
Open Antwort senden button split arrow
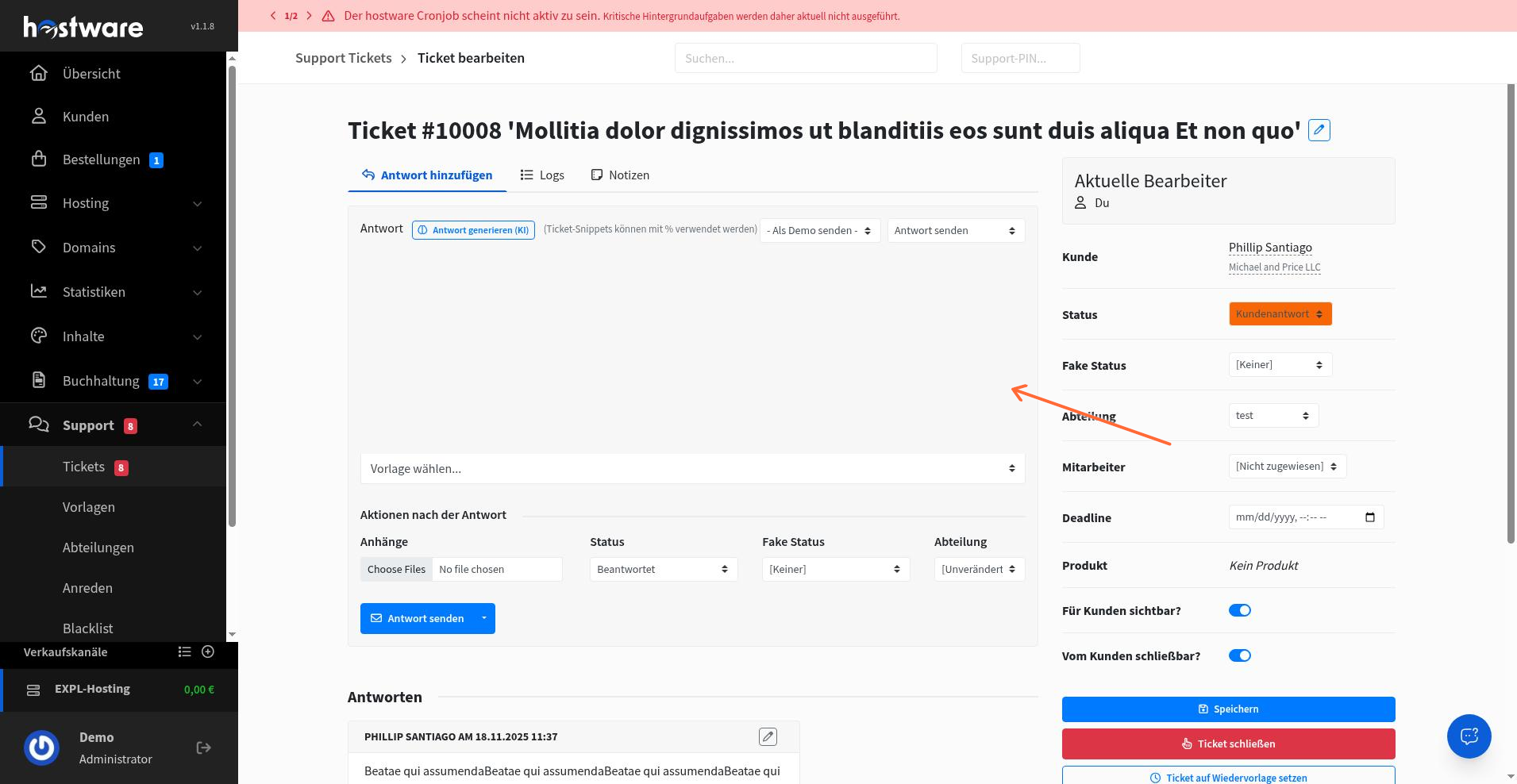[483, 618]
